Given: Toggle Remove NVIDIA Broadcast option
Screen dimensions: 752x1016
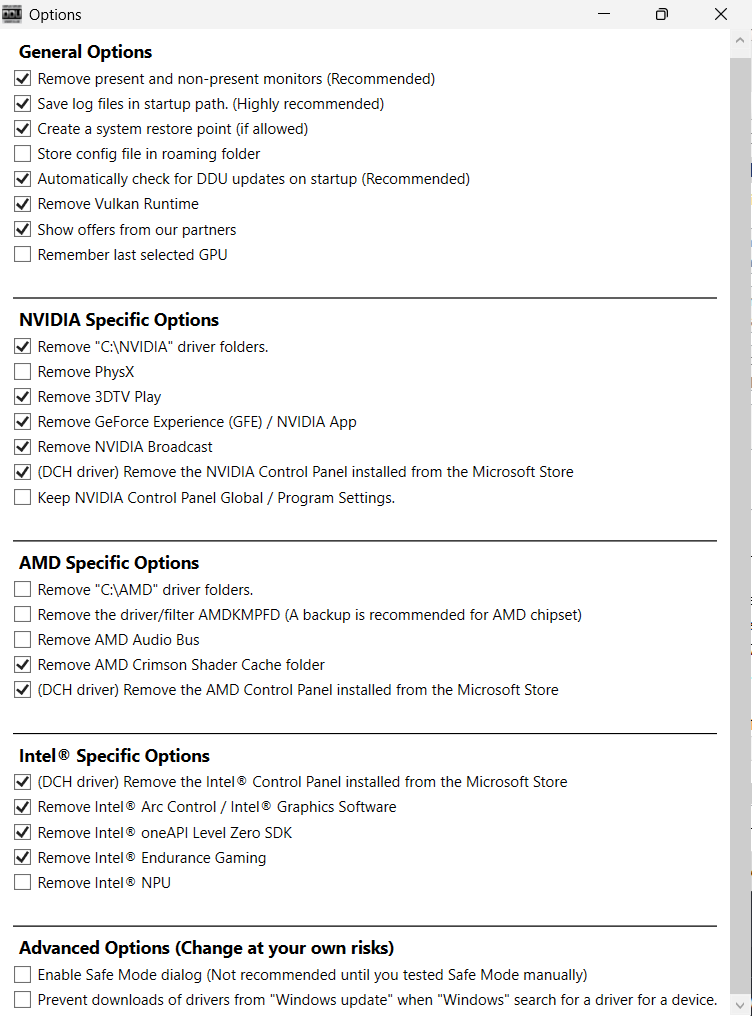Looking at the screenshot, I should [x=23, y=447].
